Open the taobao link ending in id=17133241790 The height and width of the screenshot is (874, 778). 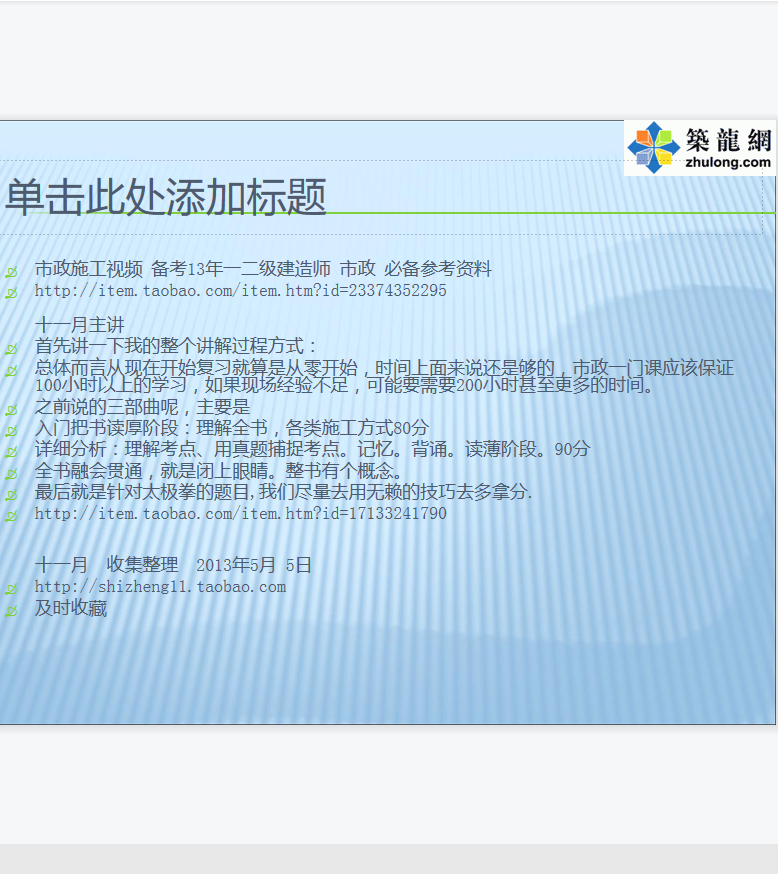(x=240, y=513)
